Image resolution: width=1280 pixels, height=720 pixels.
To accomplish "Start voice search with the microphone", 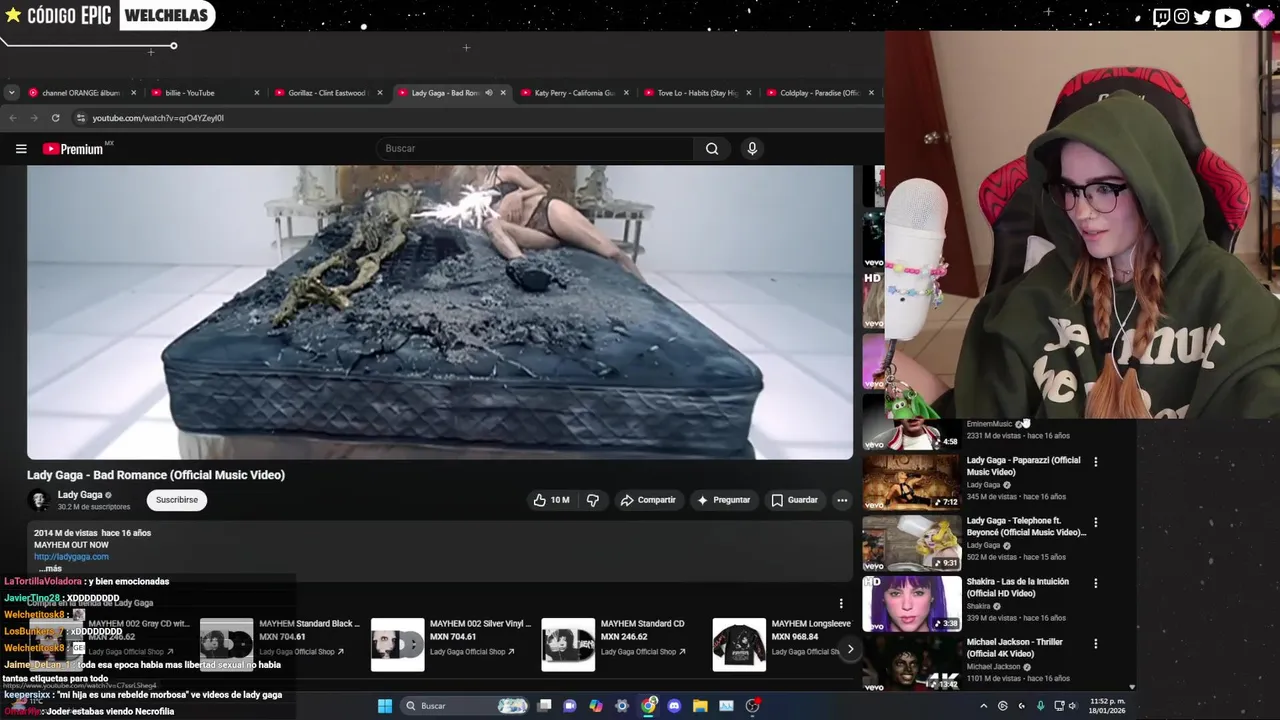I will point(752,149).
